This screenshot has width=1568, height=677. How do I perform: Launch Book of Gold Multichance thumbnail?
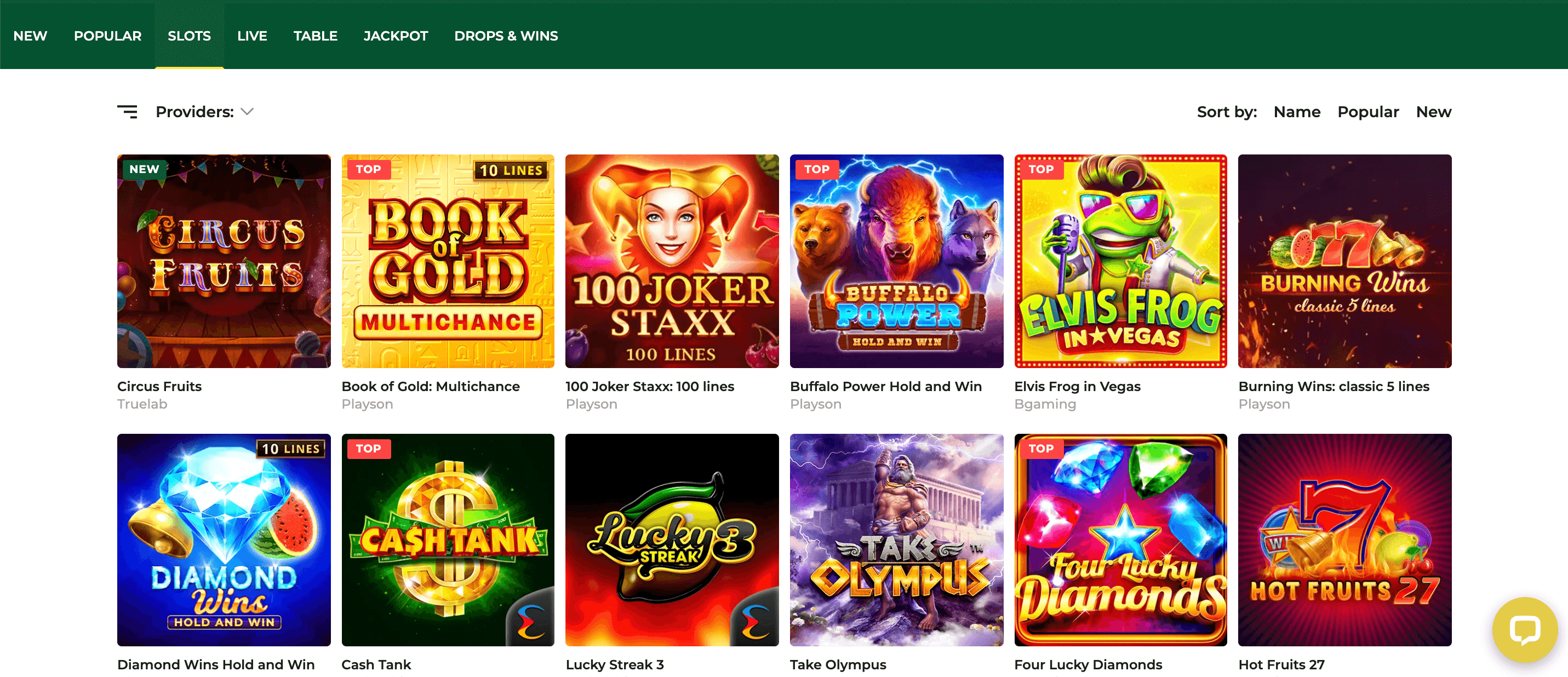click(448, 261)
